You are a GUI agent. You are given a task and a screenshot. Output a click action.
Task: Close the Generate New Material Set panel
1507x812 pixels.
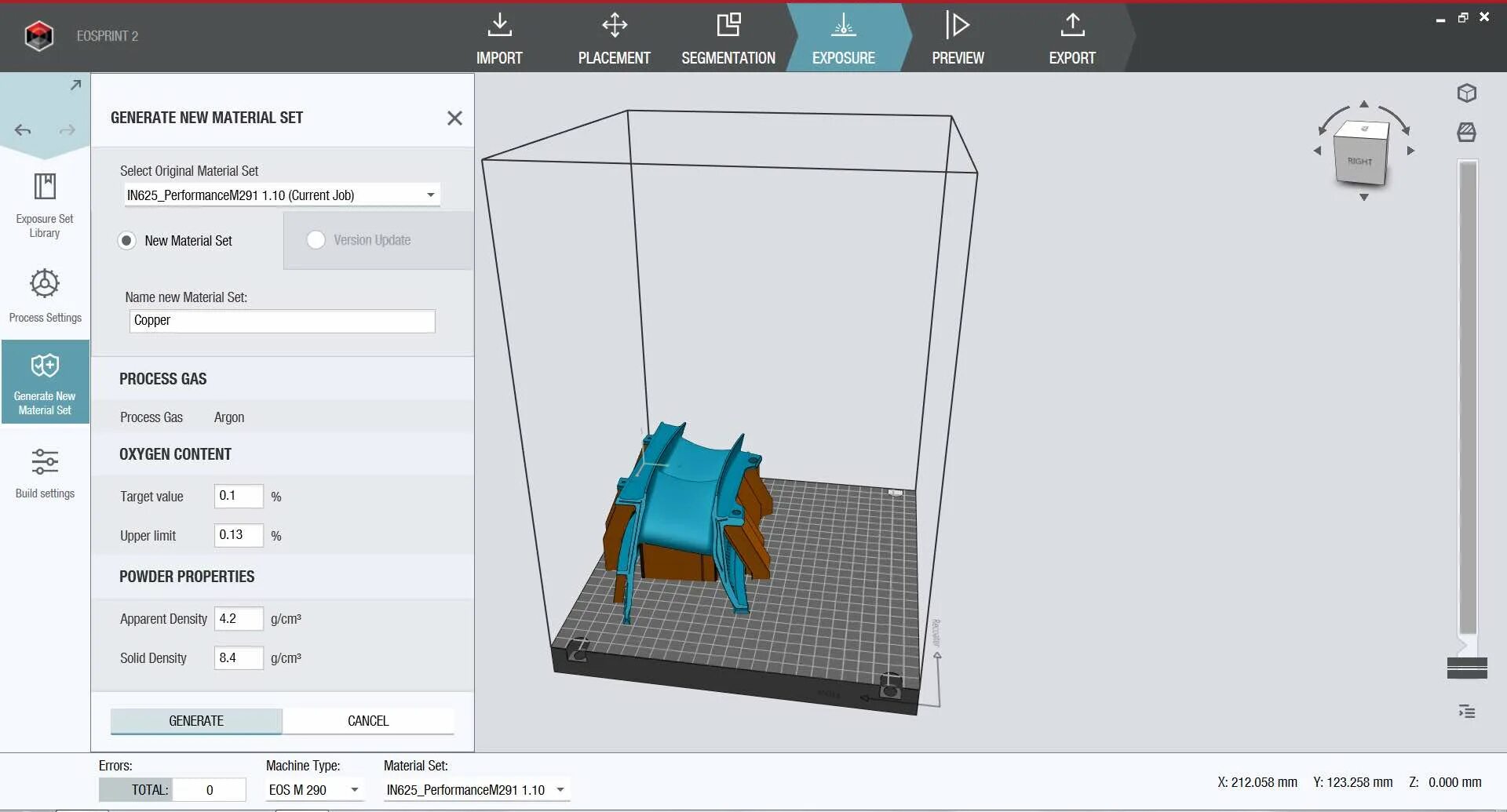coord(454,118)
